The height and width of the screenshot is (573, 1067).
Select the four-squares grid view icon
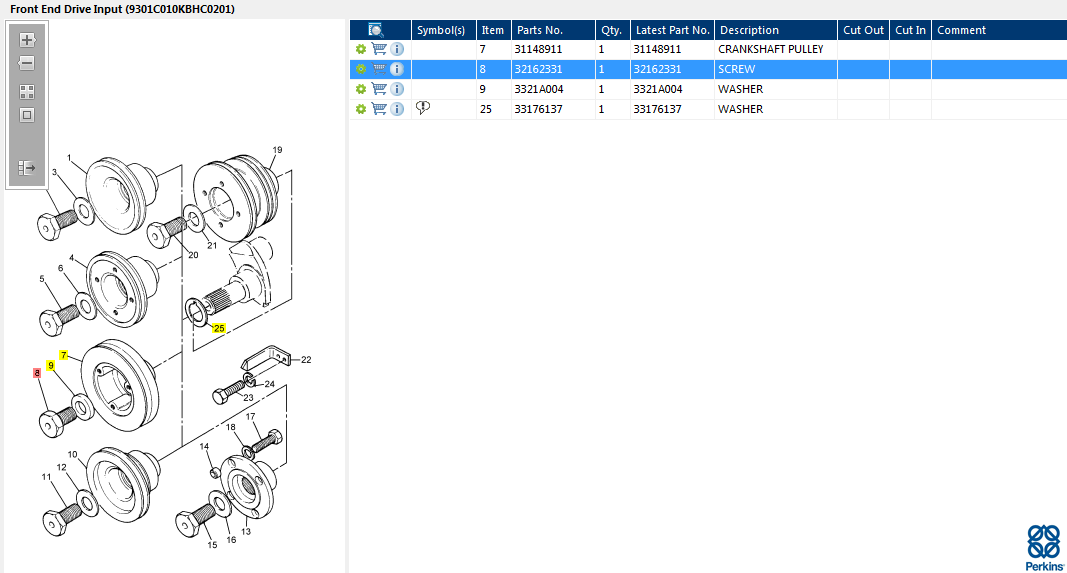point(27,92)
